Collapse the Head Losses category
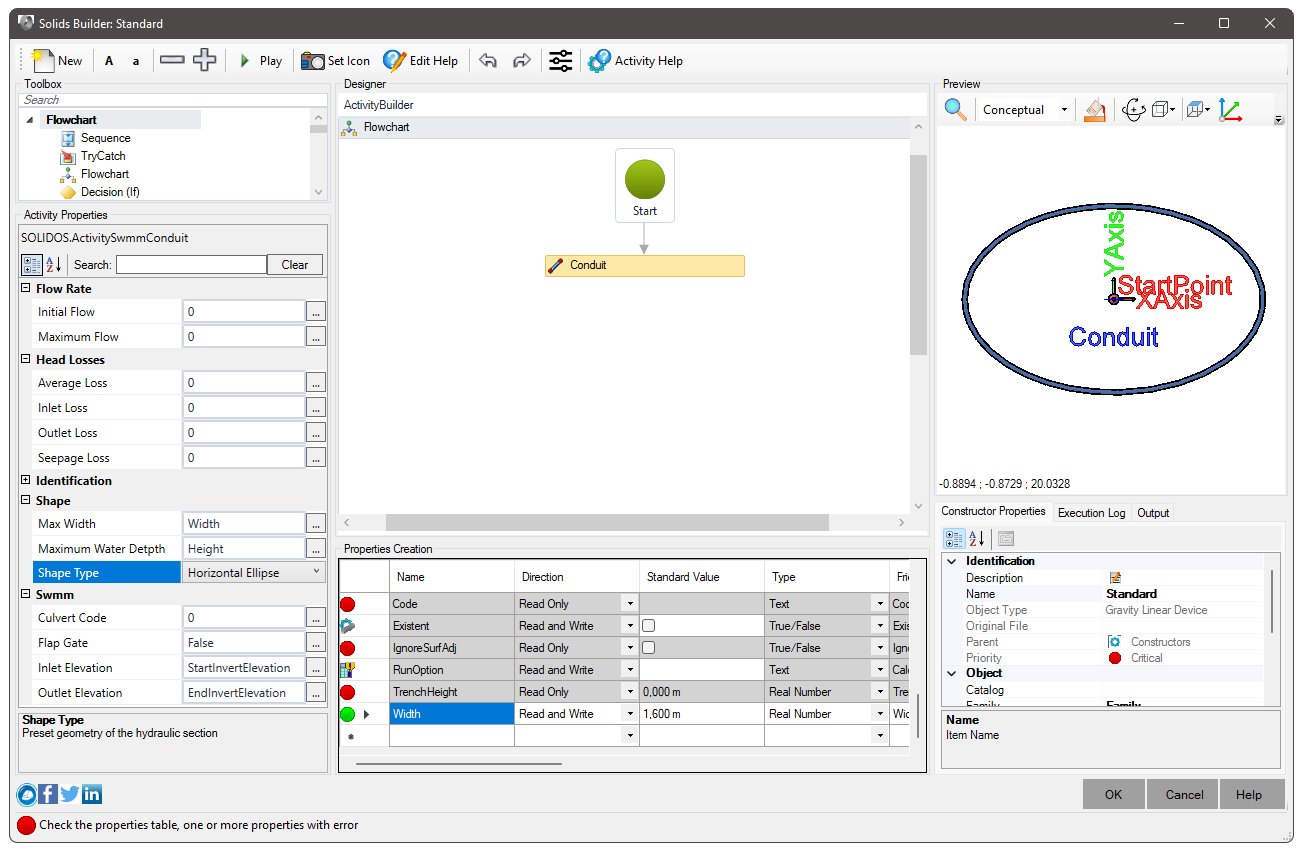This screenshot has height=853, width=1304. tap(26, 359)
